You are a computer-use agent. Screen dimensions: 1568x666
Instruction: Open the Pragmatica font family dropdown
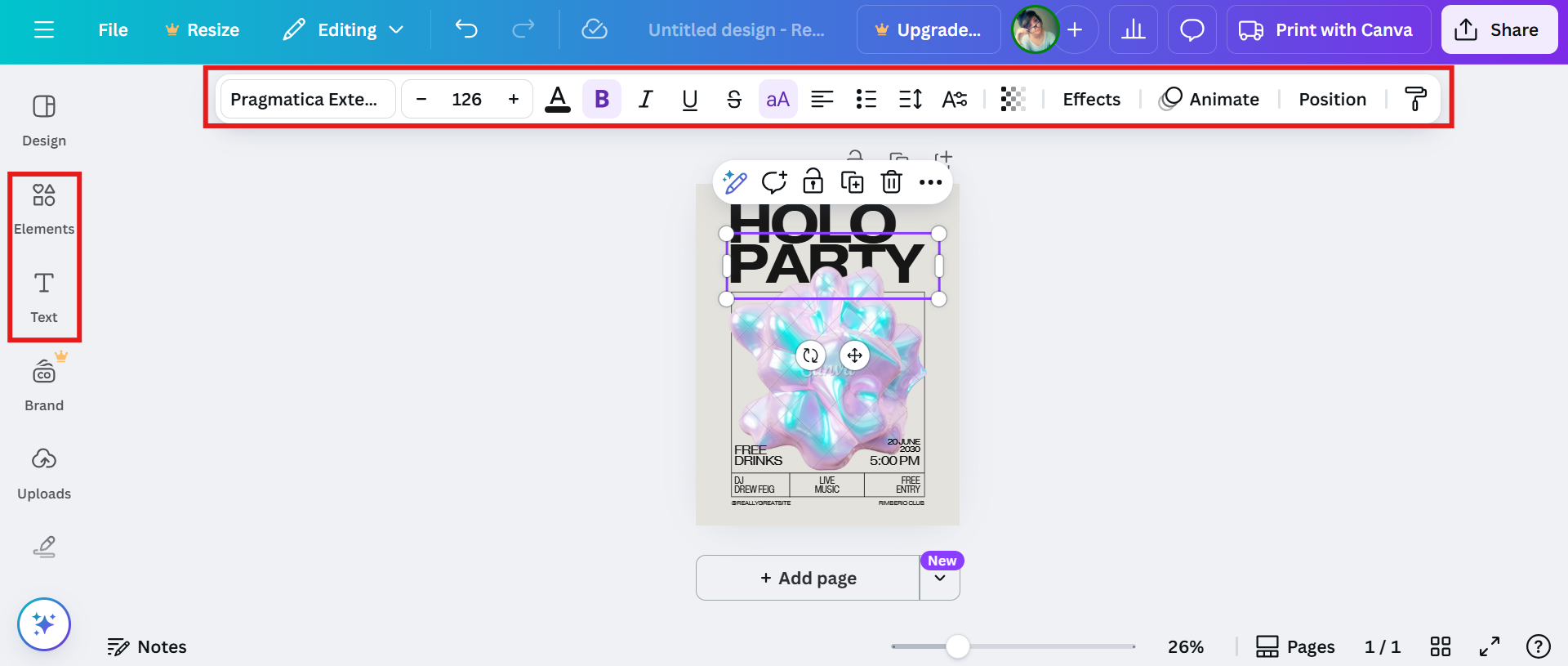pyautogui.click(x=308, y=99)
